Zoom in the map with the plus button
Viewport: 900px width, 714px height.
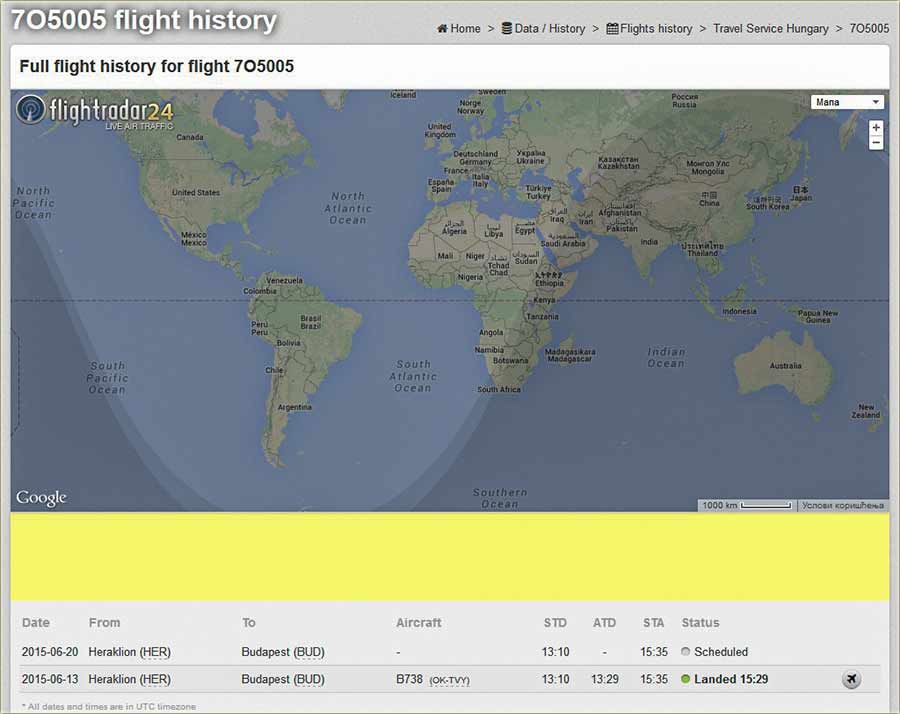coord(876,128)
